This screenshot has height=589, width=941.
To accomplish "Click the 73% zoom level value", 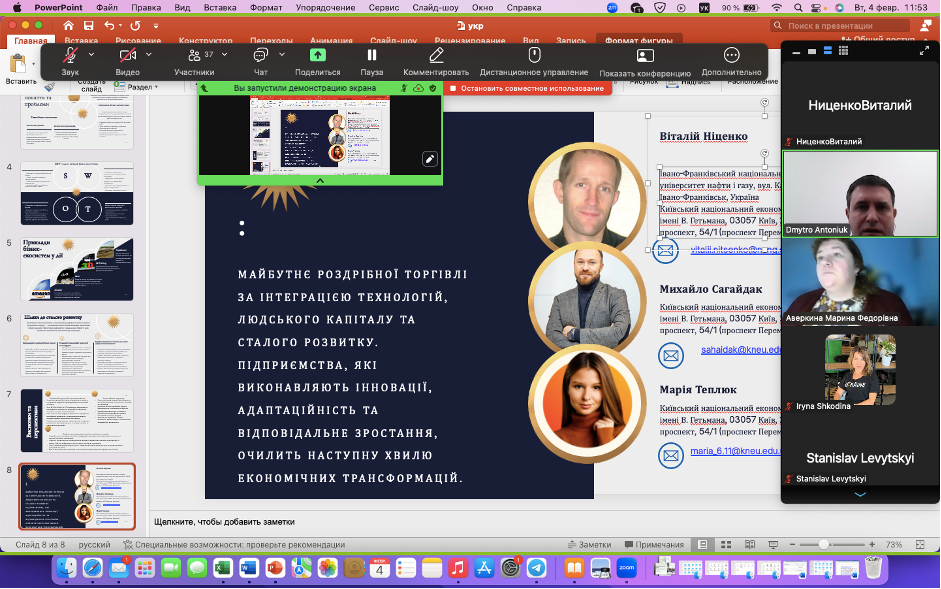I will point(894,545).
